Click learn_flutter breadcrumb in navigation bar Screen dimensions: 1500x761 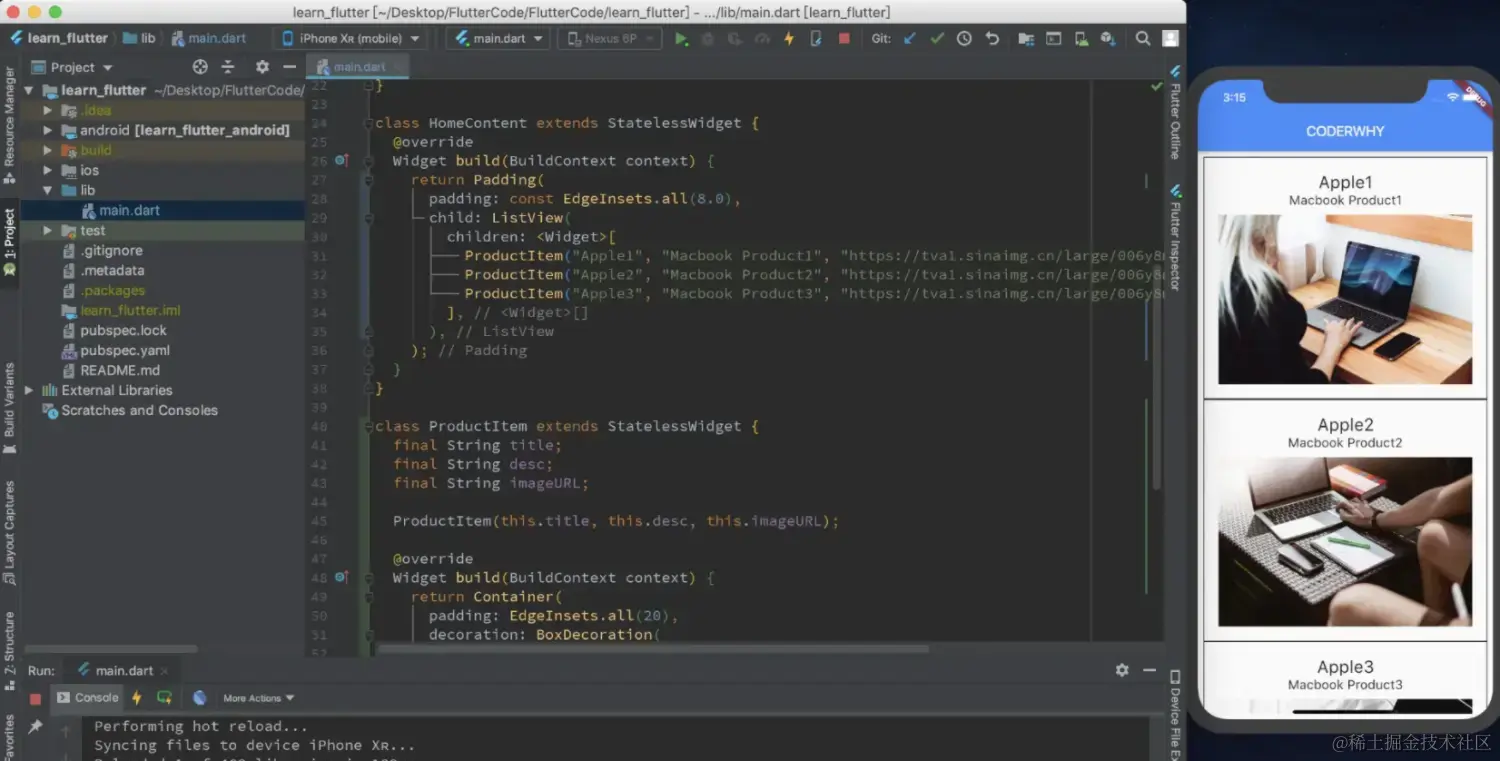(58, 38)
